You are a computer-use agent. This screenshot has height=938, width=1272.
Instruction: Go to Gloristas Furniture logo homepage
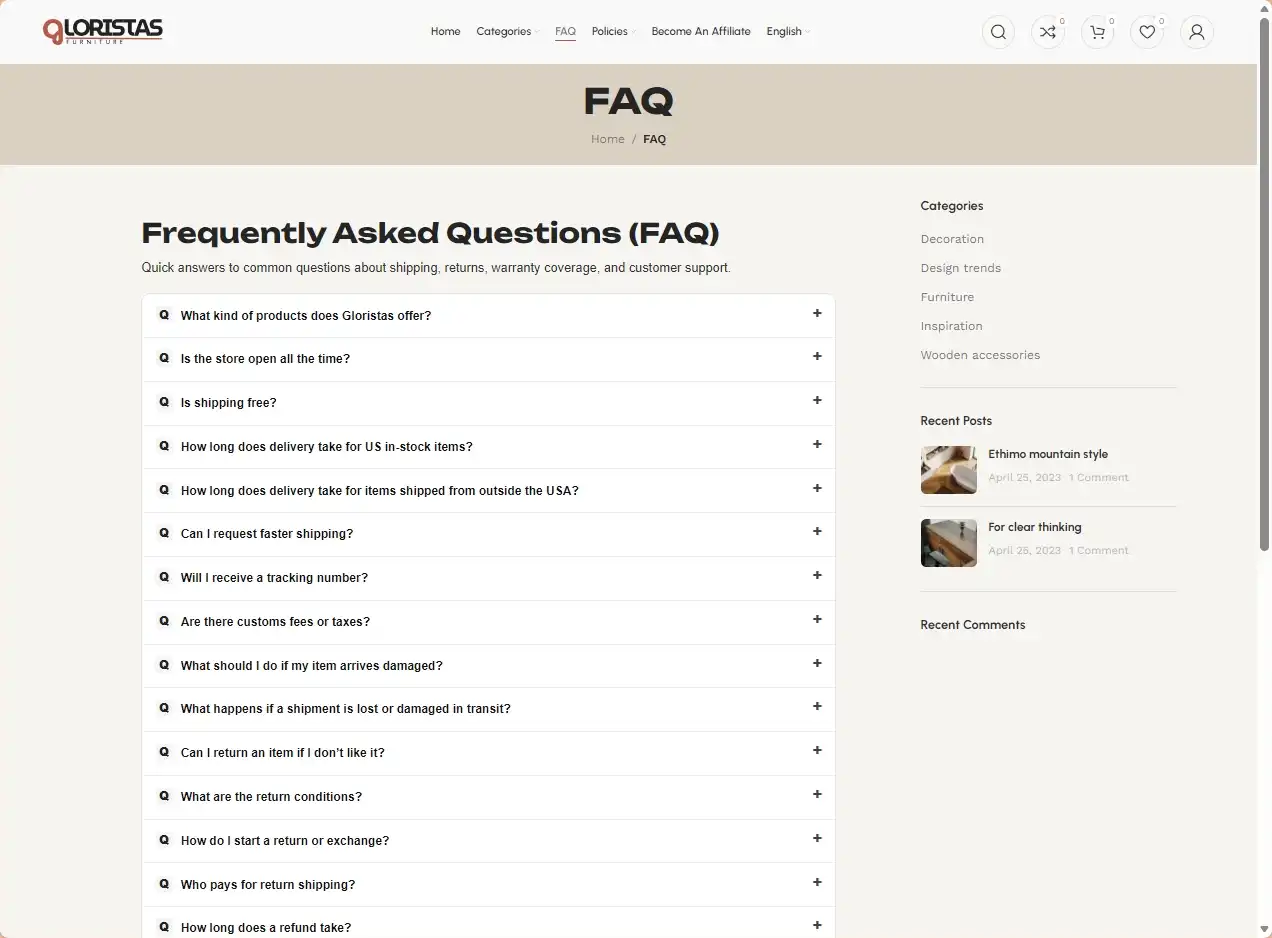pyautogui.click(x=103, y=32)
